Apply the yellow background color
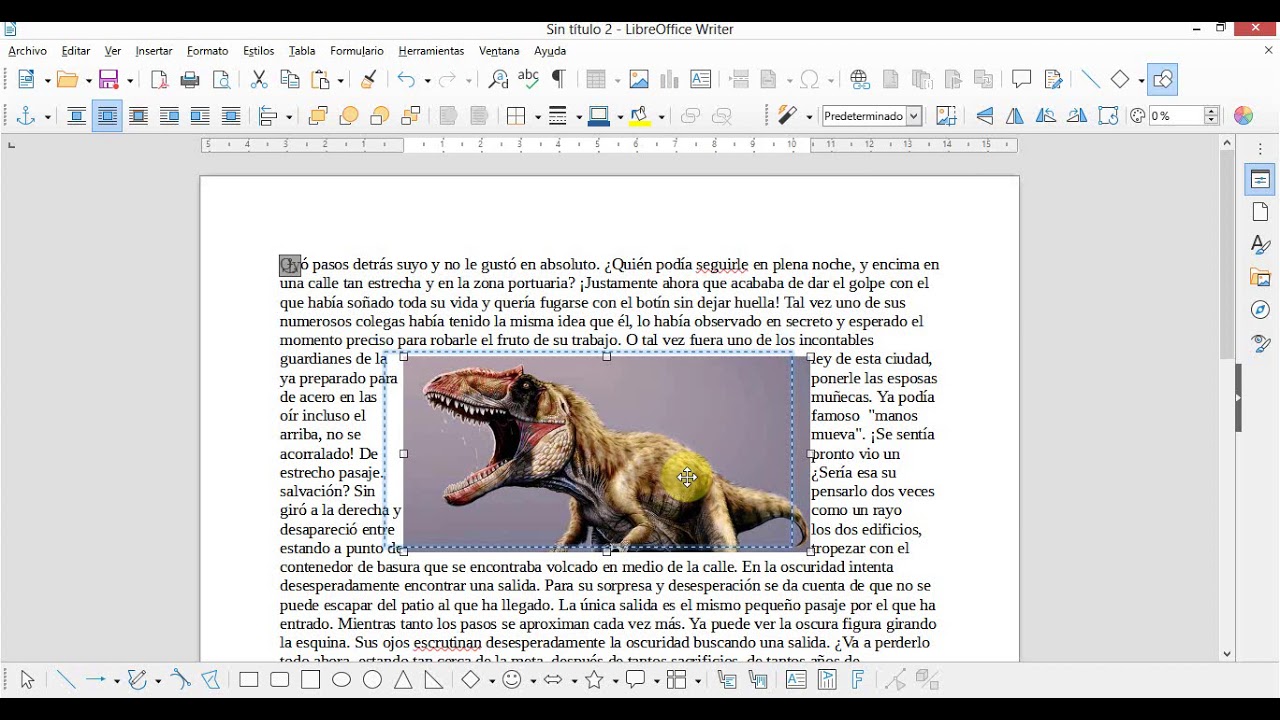 tap(641, 117)
